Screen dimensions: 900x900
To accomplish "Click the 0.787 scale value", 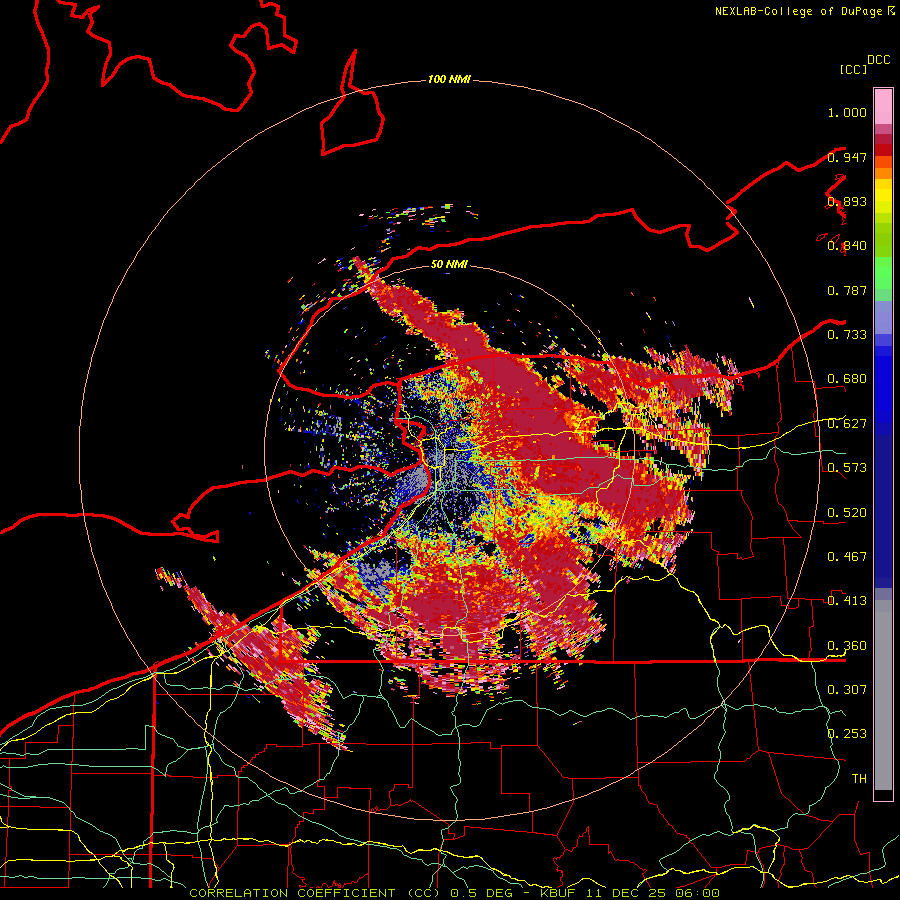I will click(x=847, y=290).
